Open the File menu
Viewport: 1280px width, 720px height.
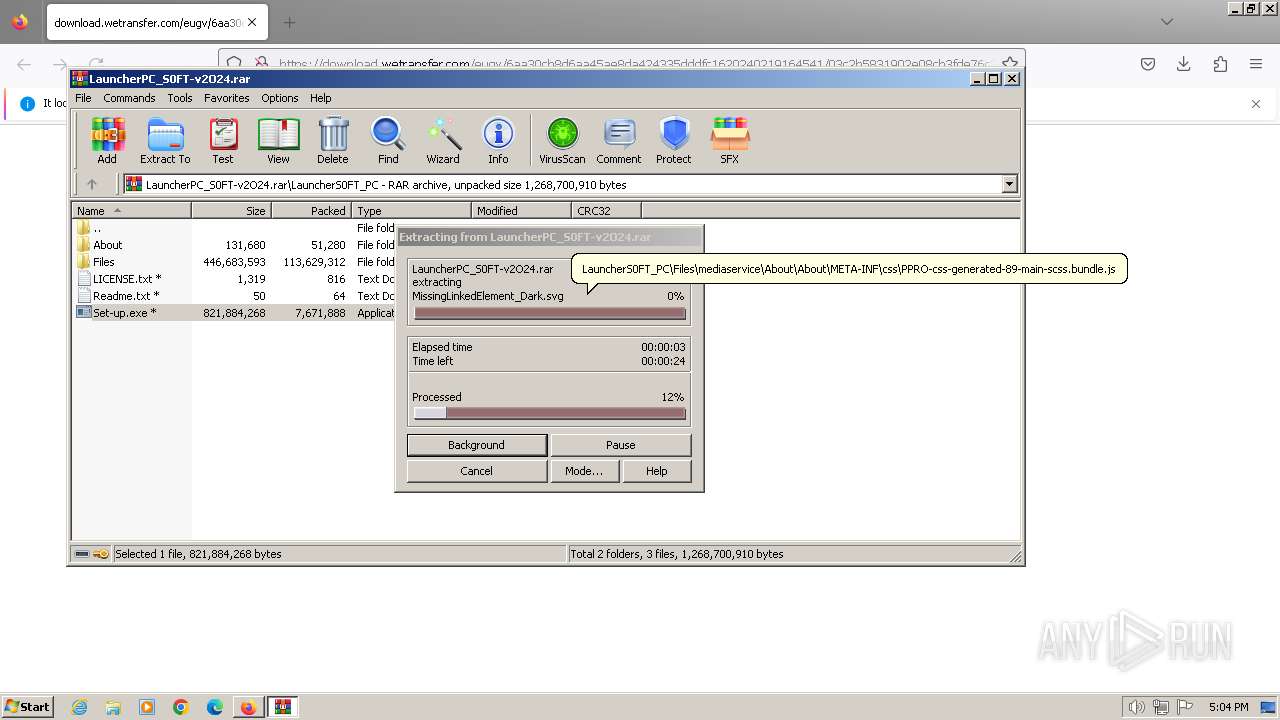pos(83,98)
